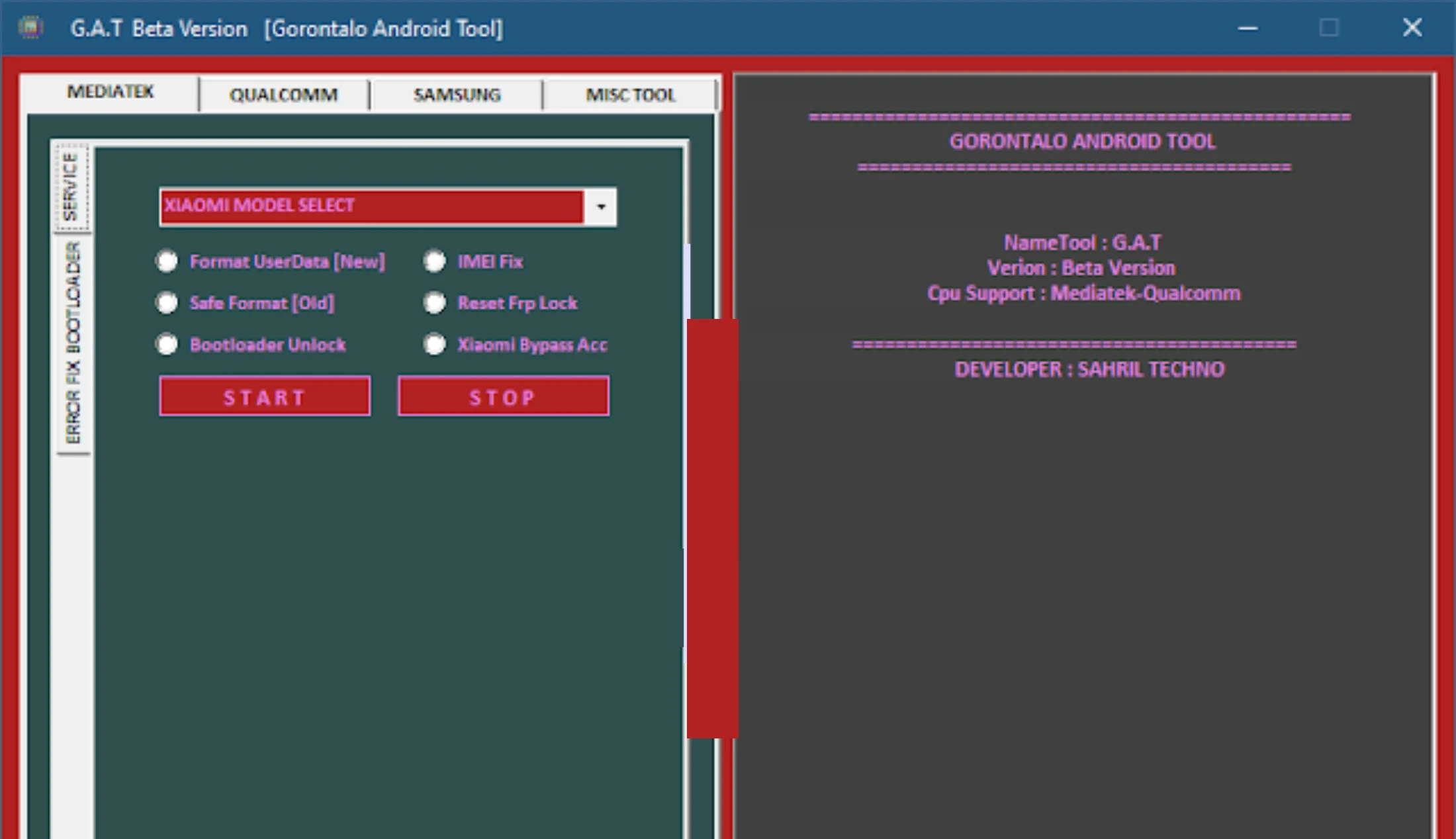Image resolution: width=1456 pixels, height=839 pixels.
Task: Select the MEDIATEK tab
Action: (110, 92)
